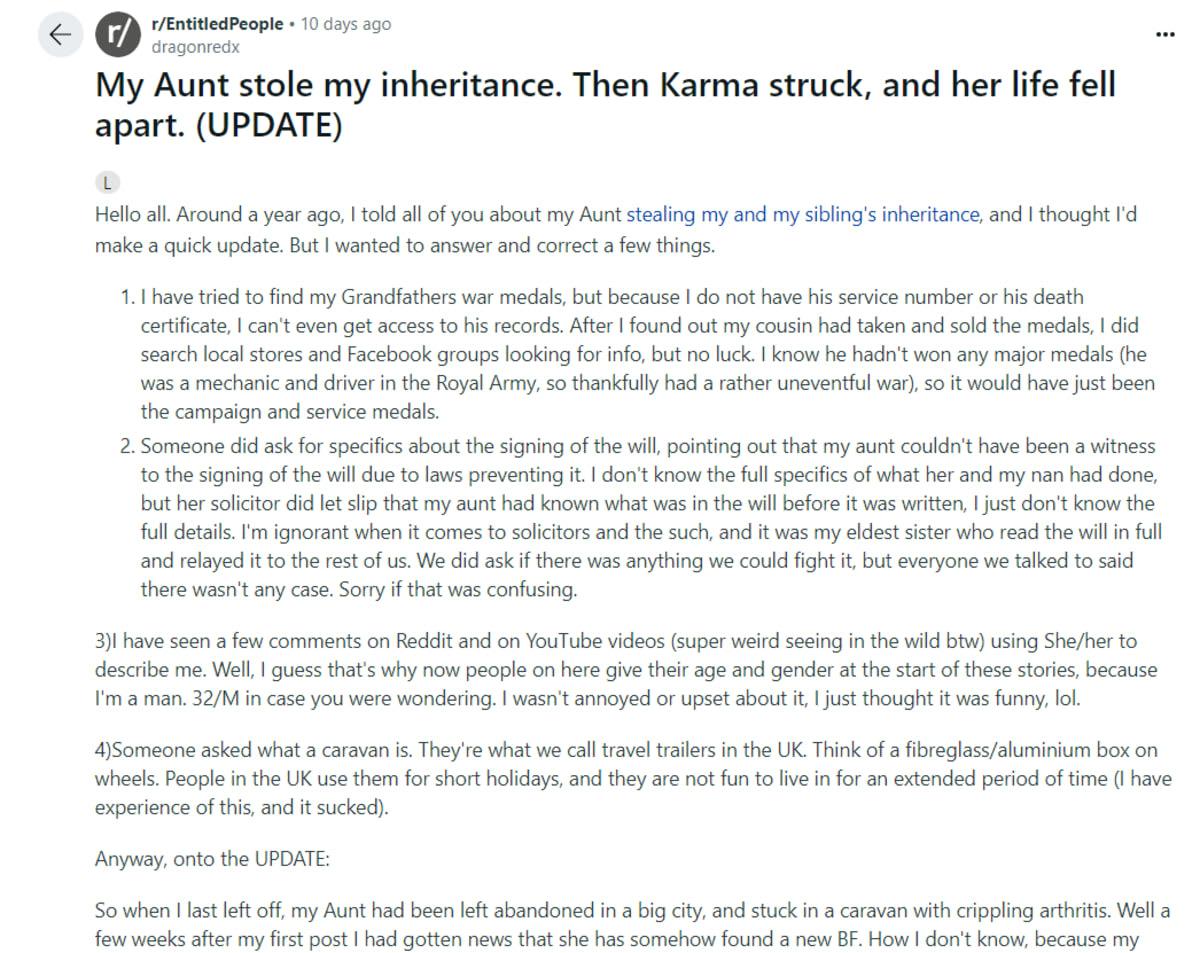The height and width of the screenshot is (953, 1200).
Task: Click the paragraph explaining what a caravan is
Action: point(620,778)
